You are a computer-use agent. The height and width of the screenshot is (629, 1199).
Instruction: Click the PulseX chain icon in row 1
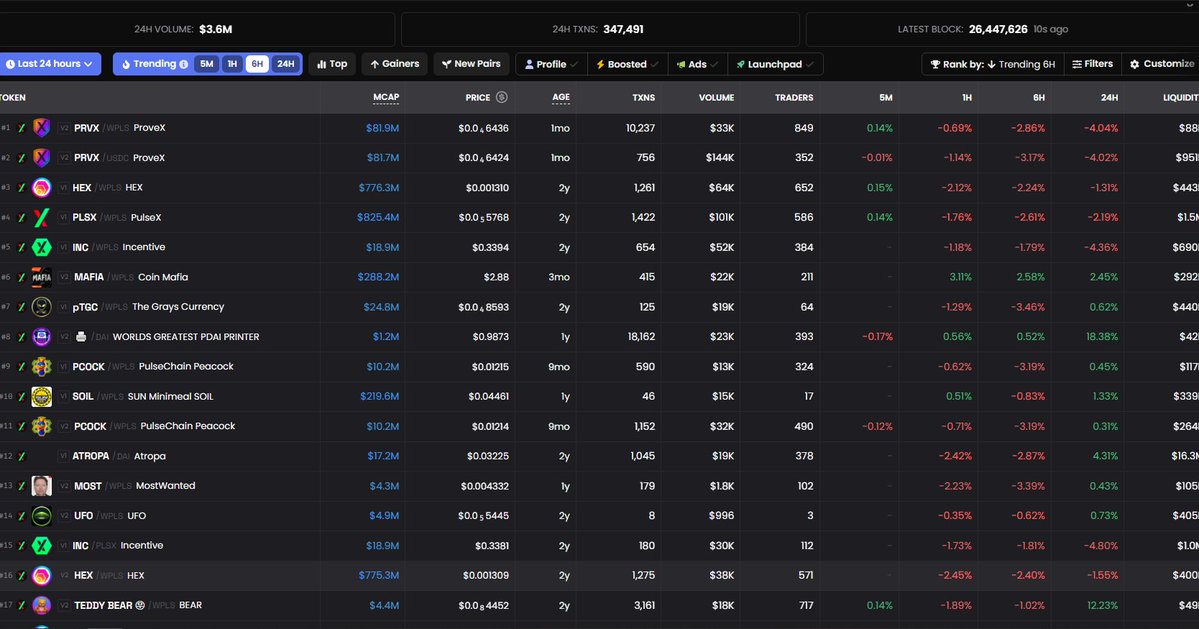tap(21, 128)
